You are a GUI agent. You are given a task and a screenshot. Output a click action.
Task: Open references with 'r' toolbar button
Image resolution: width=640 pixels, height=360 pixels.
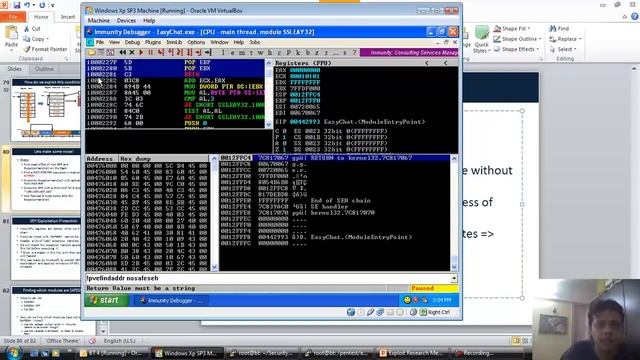[x=326, y=52]
